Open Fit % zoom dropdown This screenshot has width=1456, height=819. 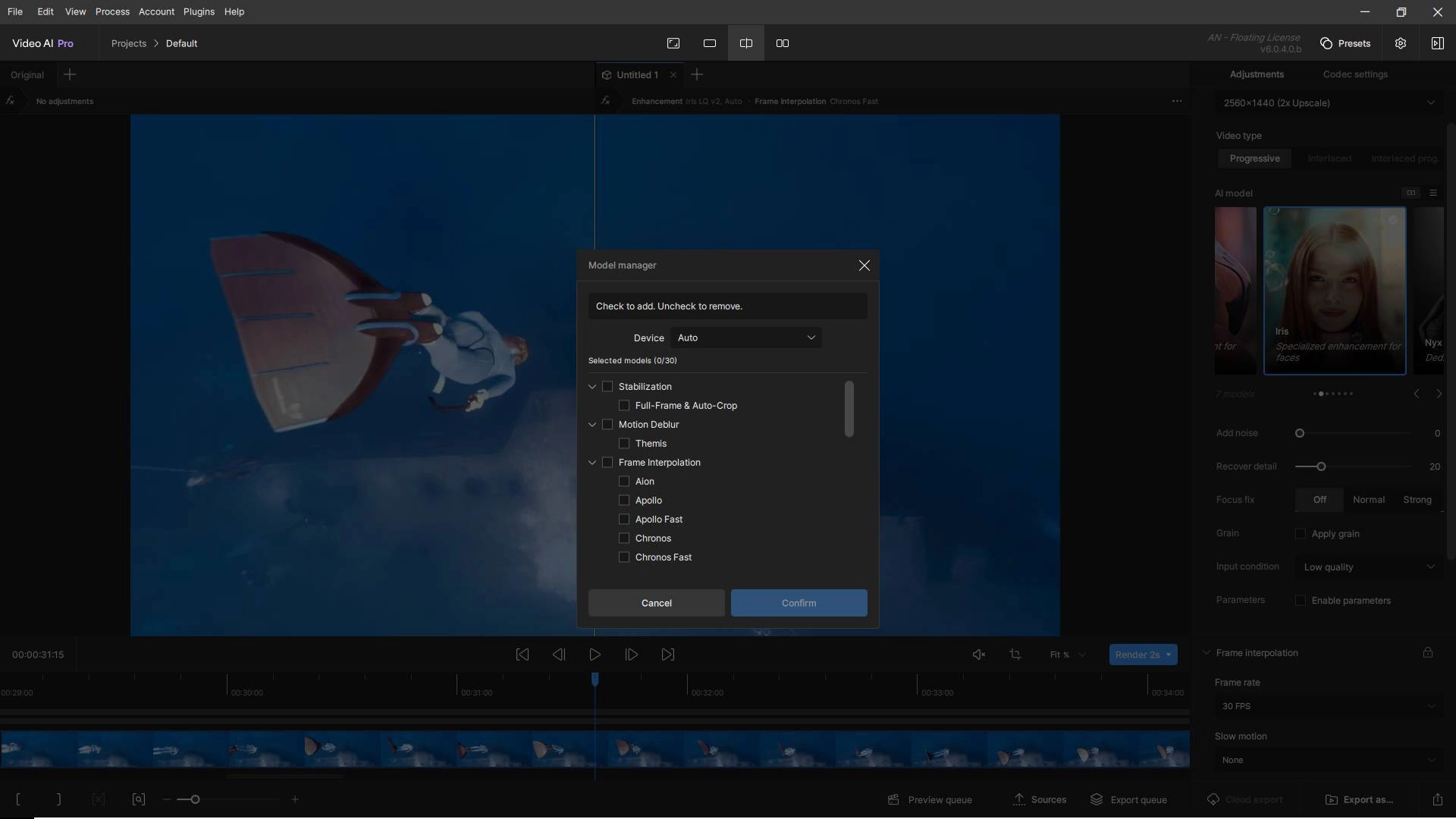[x=1068, y=654]
